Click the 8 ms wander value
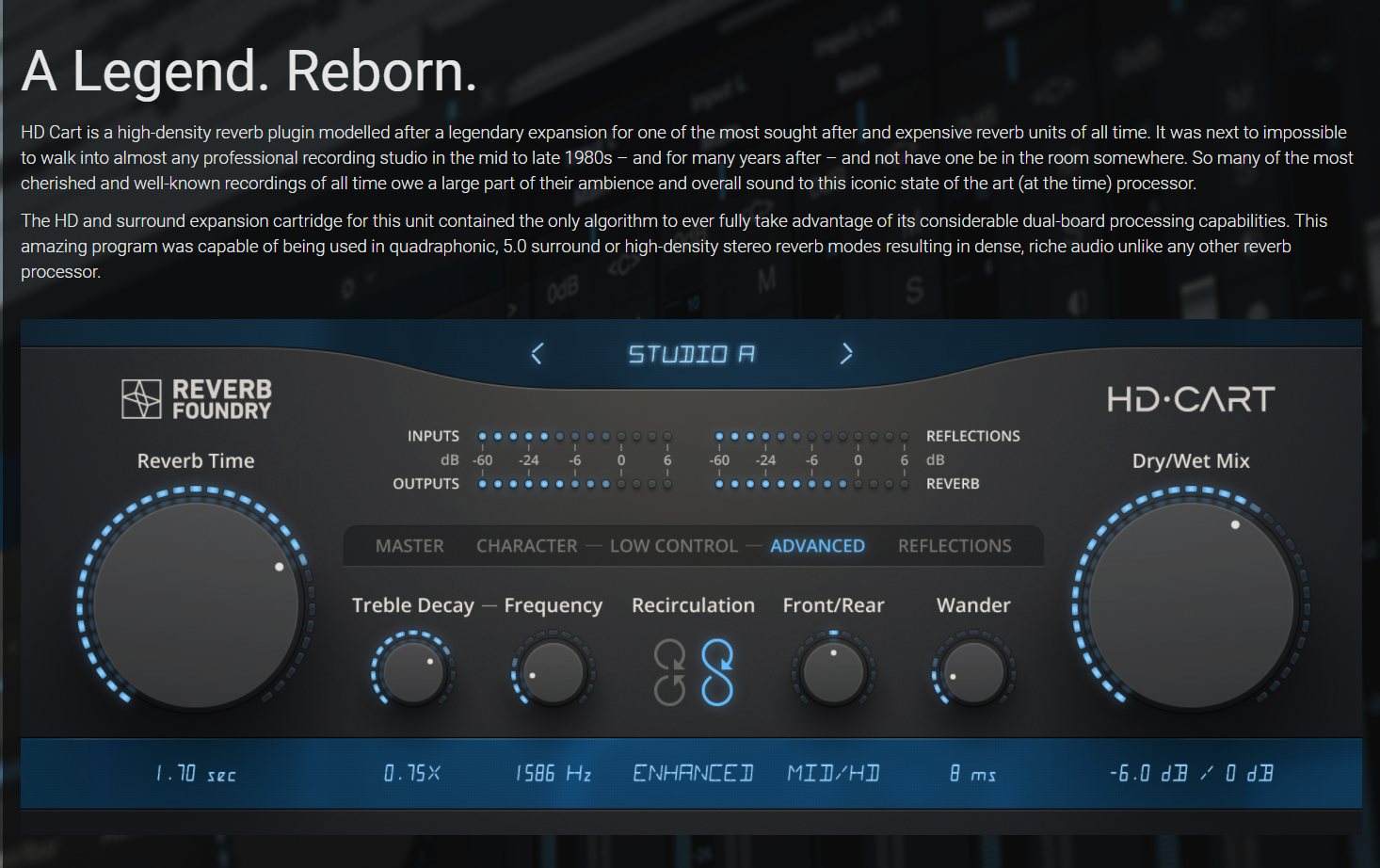The height and width of the screenshot is (868, 1380). pos(973,774)
